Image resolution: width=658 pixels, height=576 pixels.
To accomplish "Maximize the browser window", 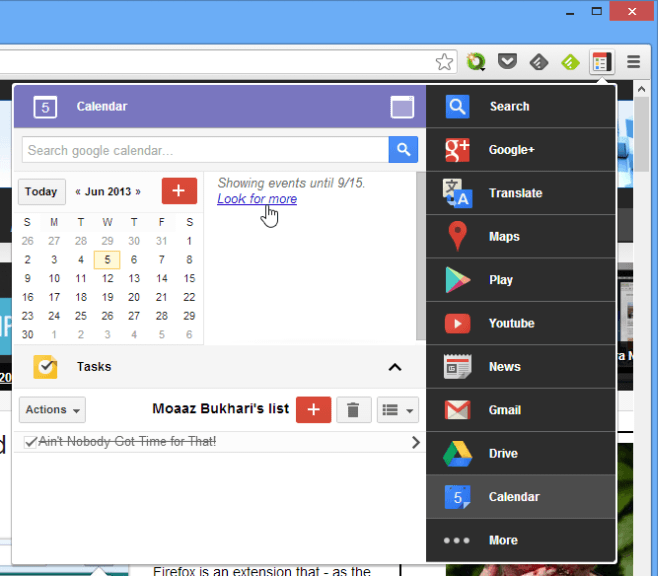I will 597,11.
